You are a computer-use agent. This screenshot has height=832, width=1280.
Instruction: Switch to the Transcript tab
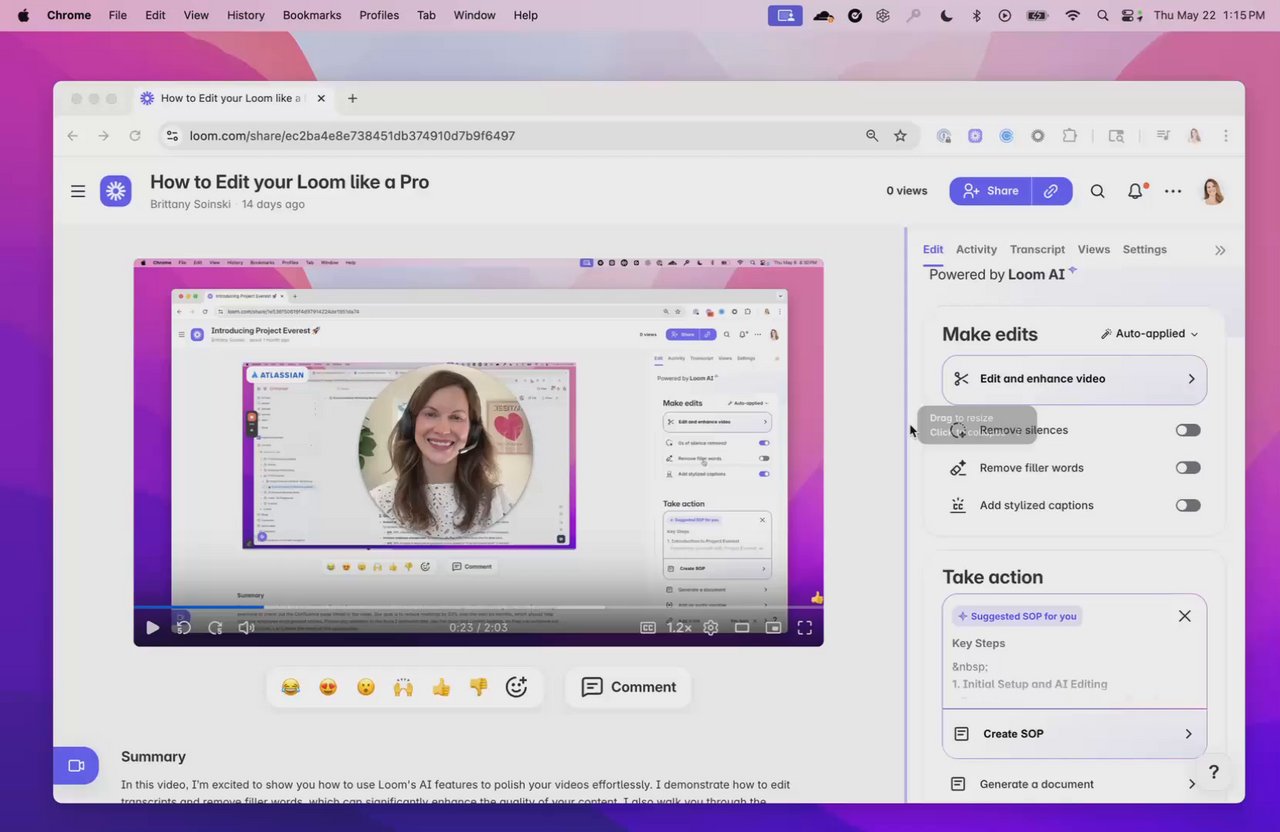click(x=1037, y=250)
